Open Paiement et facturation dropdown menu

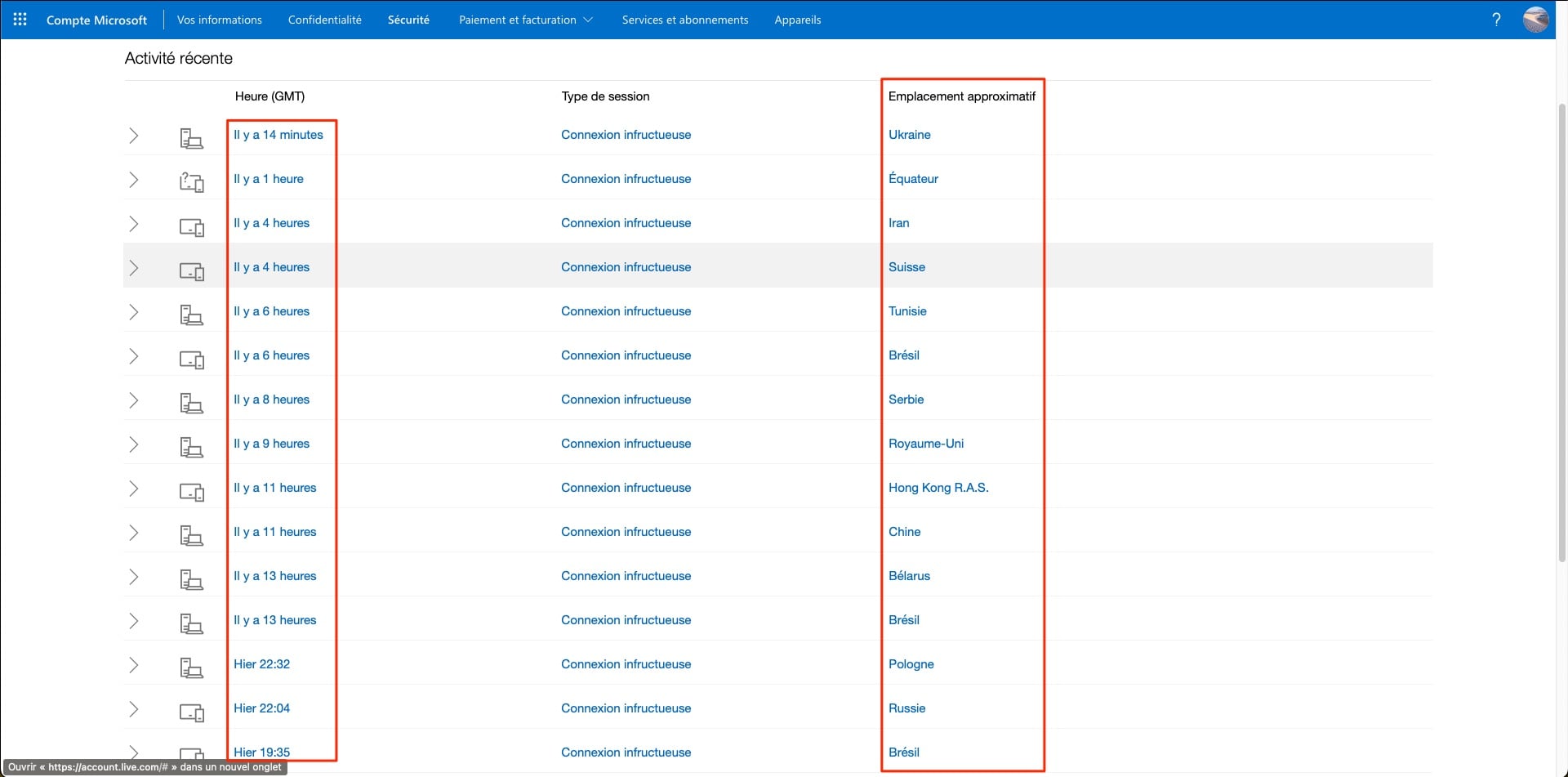(x=525, y=20)
